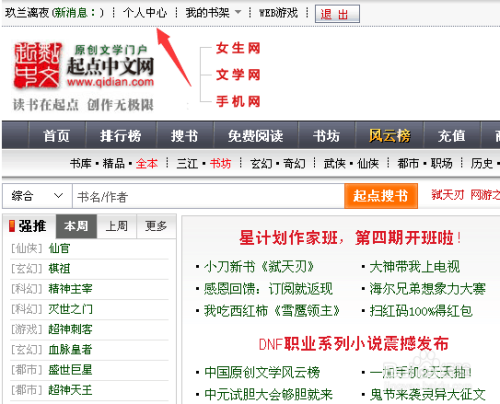Open the 新消息 new messages link
Screen dimensions: 500x404
[75, 13]
